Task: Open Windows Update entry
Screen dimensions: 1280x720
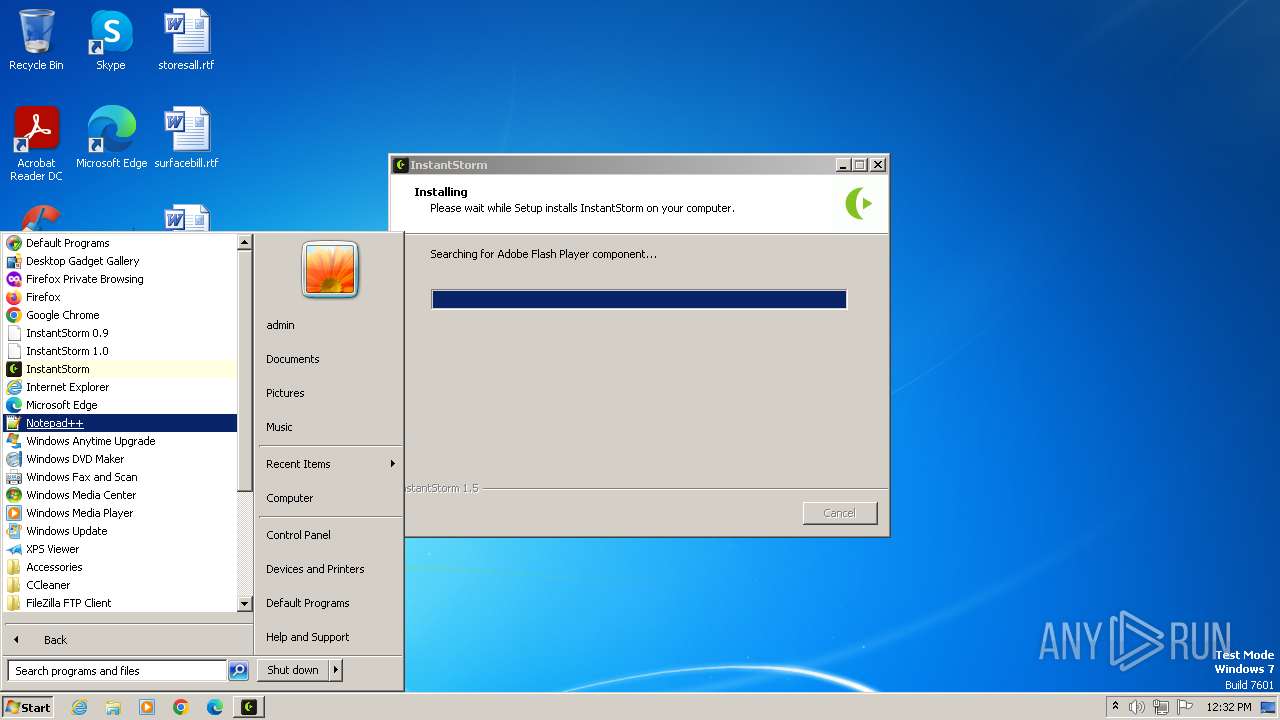Action: pyautogui.click(x=120, y=531)
